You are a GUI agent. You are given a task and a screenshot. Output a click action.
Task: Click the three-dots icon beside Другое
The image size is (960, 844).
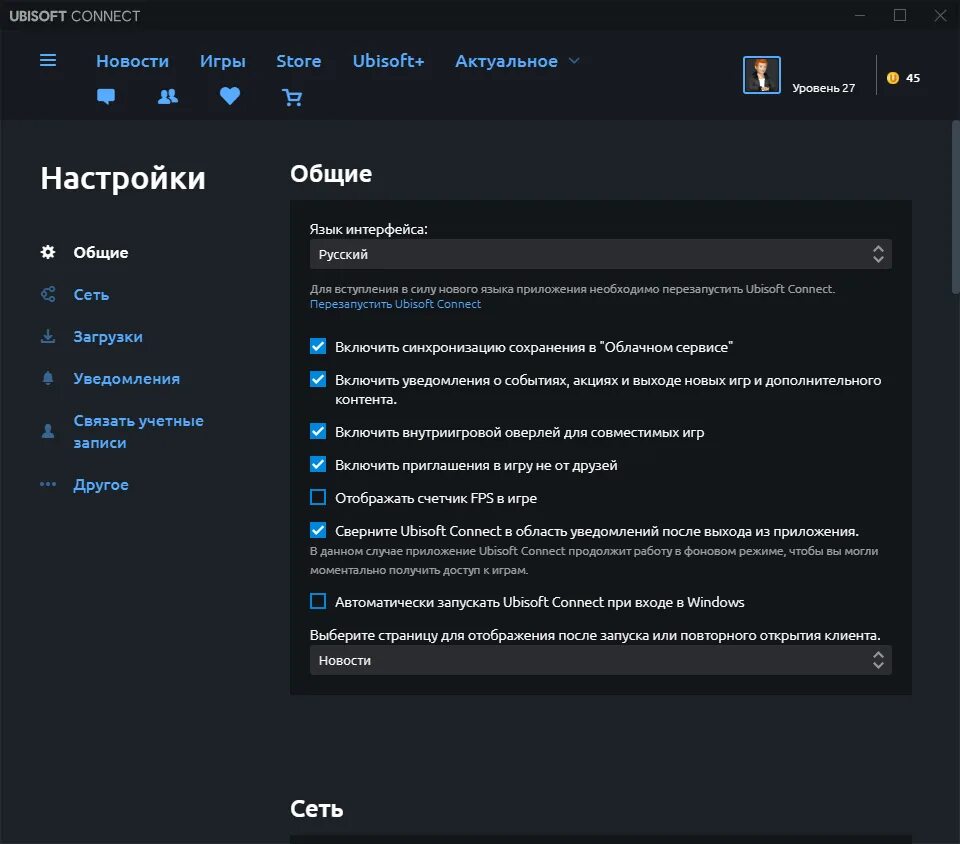(48, 484)
